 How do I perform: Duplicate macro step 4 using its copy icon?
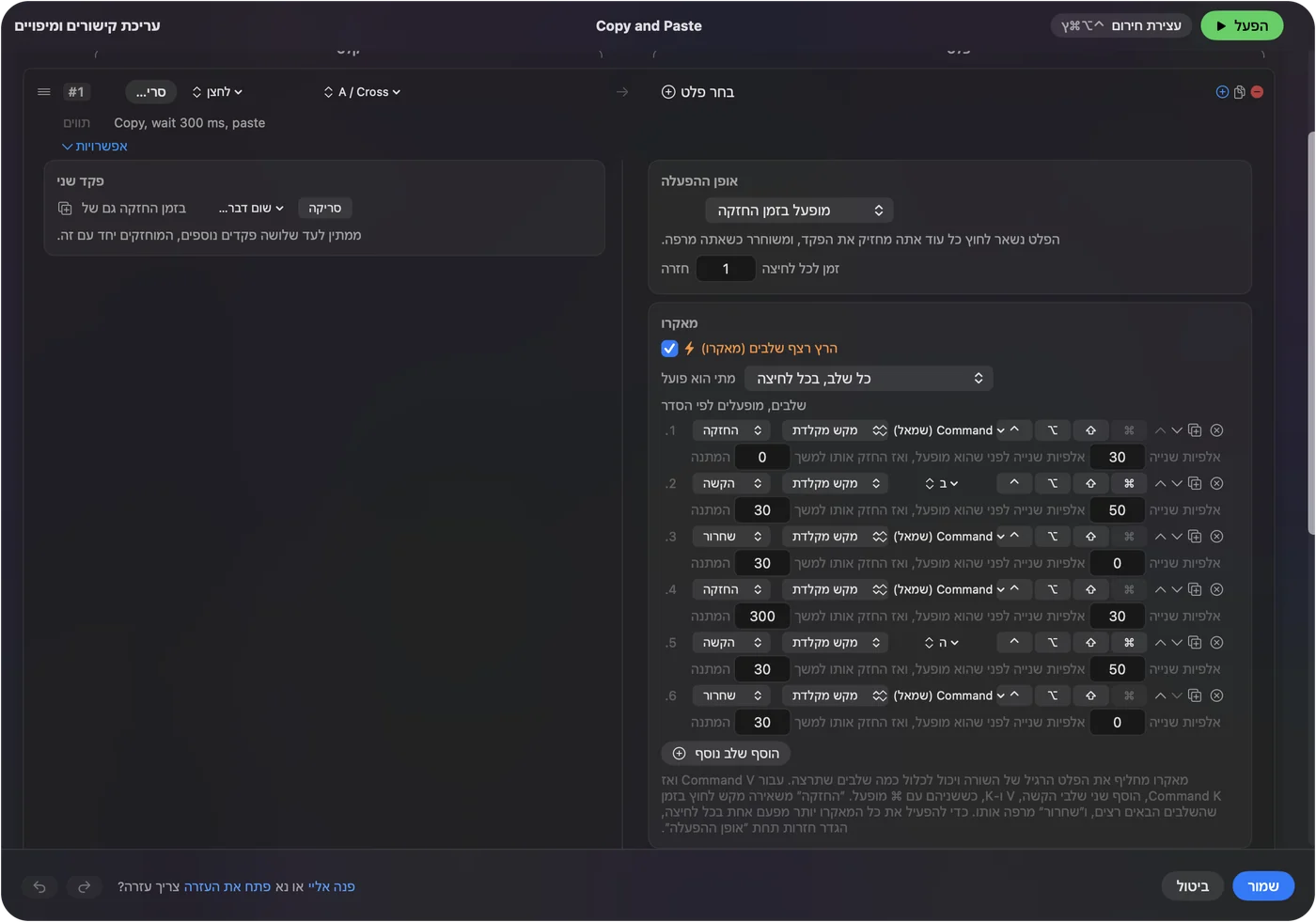coord(1195,590)
